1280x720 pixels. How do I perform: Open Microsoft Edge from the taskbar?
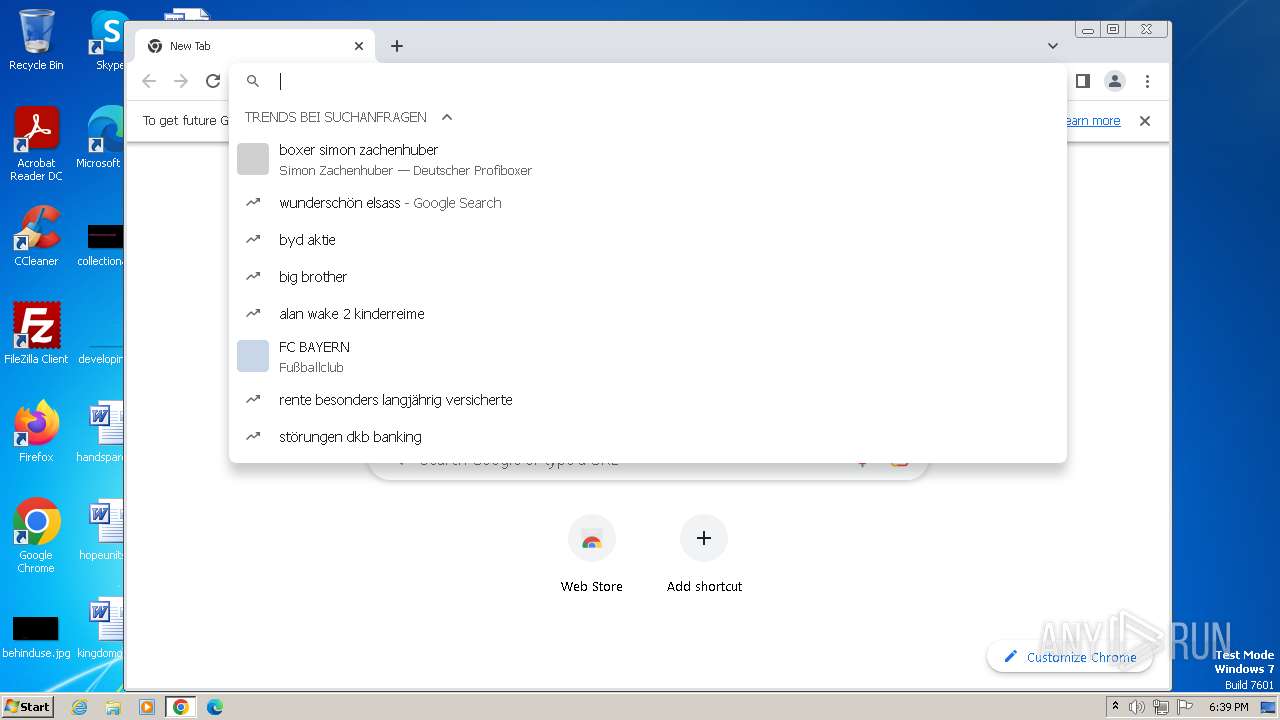(214, 707)
